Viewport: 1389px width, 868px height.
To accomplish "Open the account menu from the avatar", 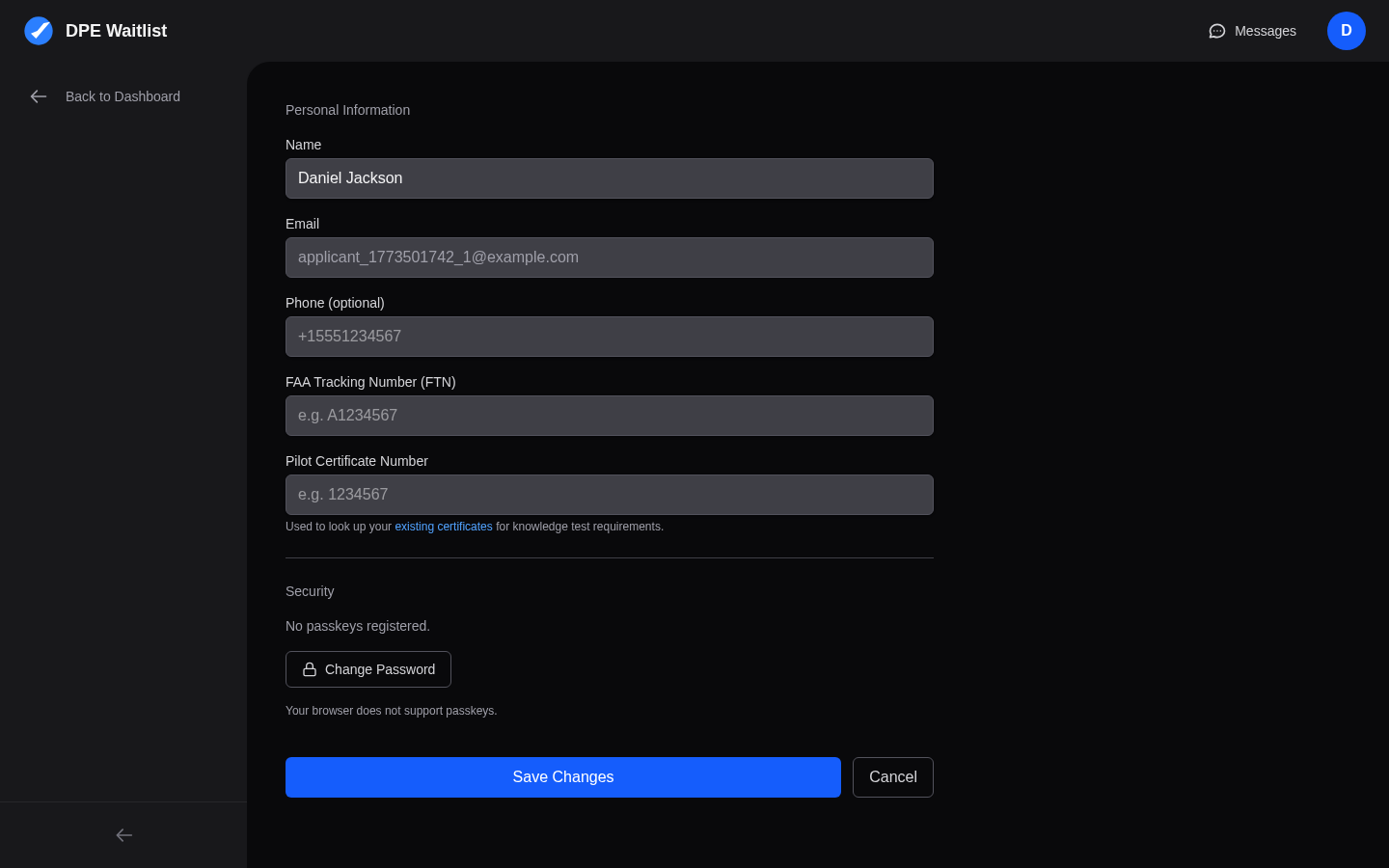I will coord(1346,30).
